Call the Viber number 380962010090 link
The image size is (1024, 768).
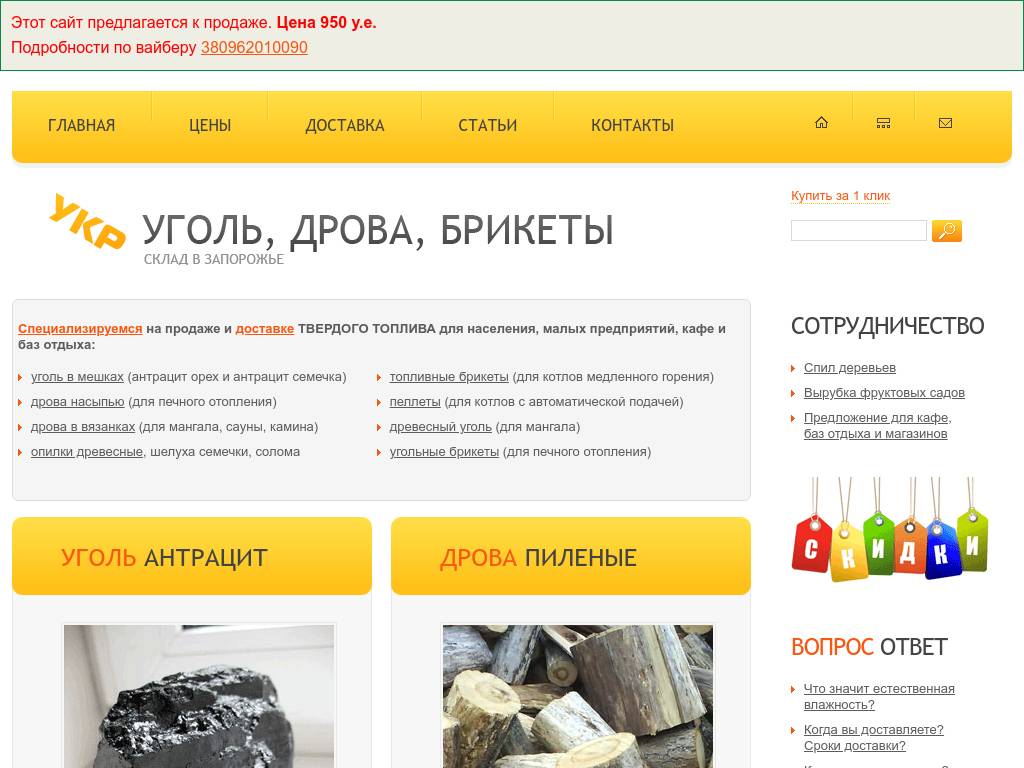[253, 47]
